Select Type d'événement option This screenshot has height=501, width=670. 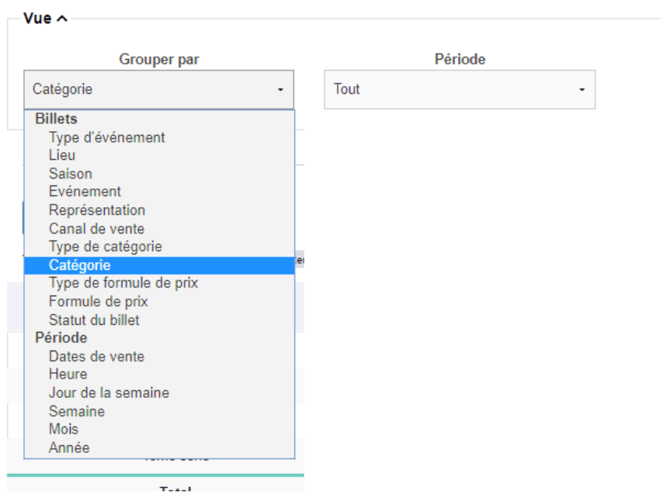107,137
